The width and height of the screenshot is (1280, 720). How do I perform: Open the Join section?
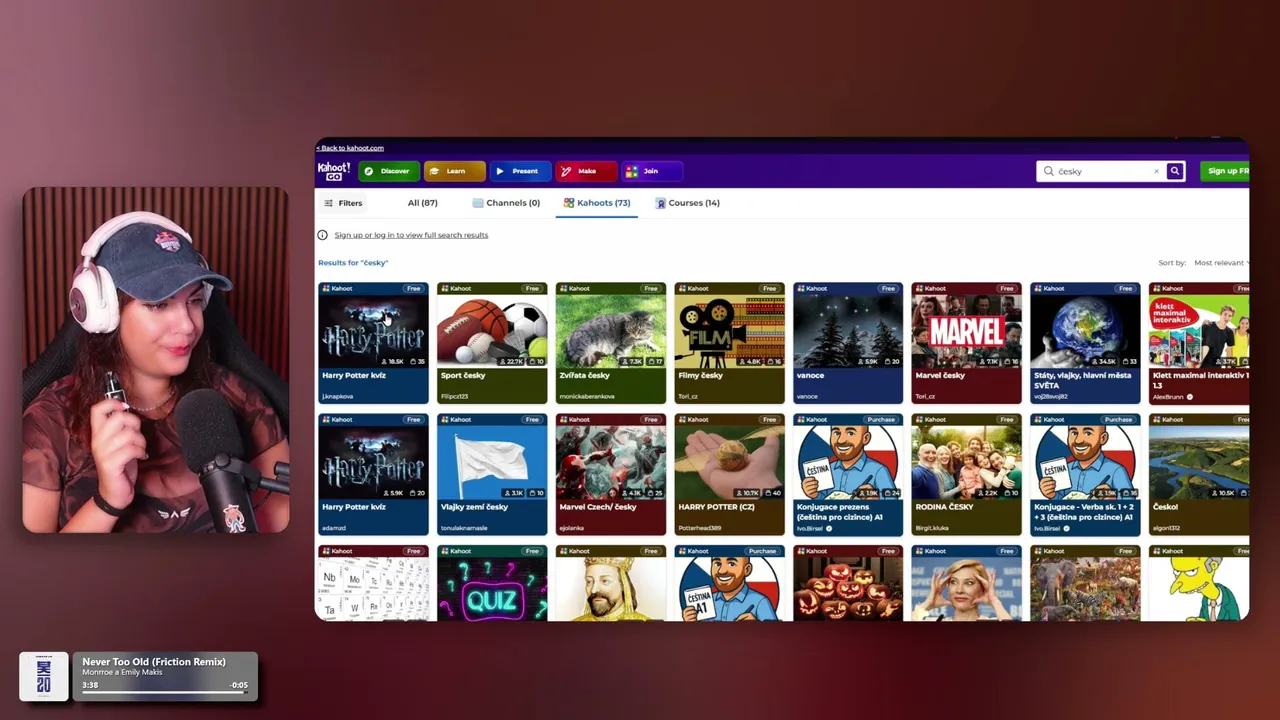[652, 171]
